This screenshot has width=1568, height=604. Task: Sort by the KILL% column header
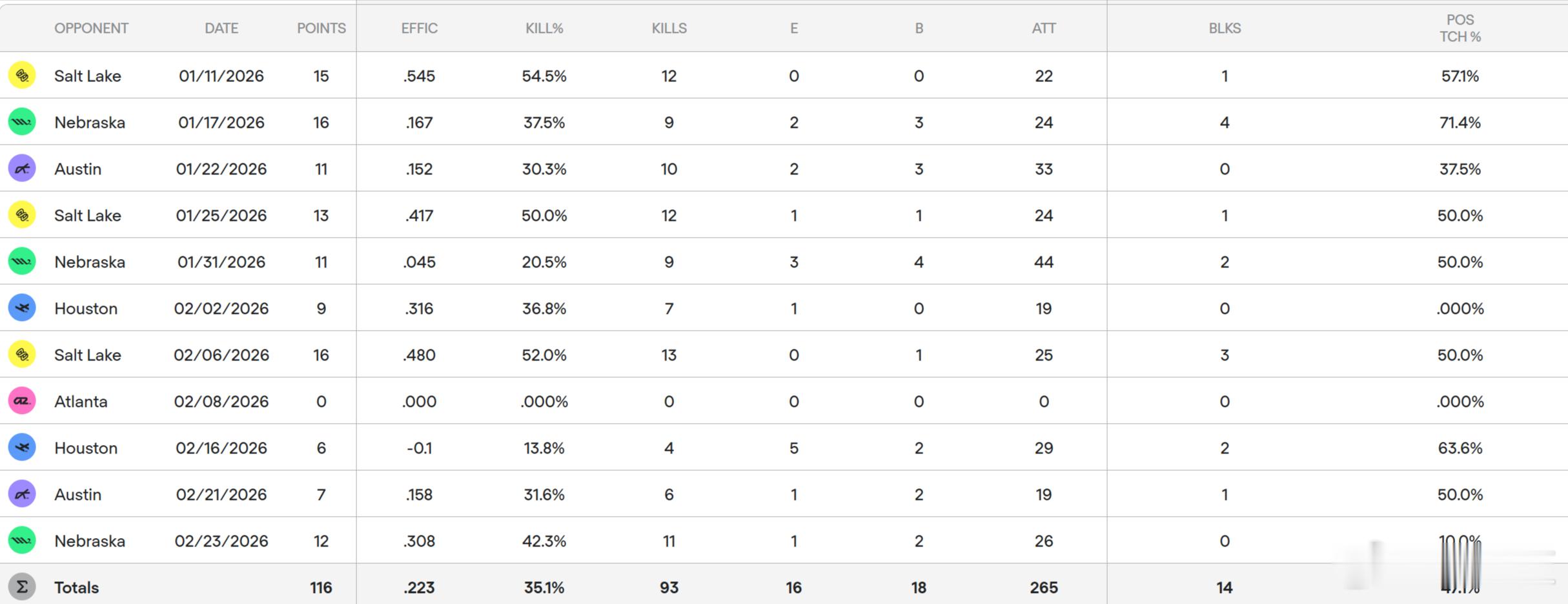click(544, 28)
